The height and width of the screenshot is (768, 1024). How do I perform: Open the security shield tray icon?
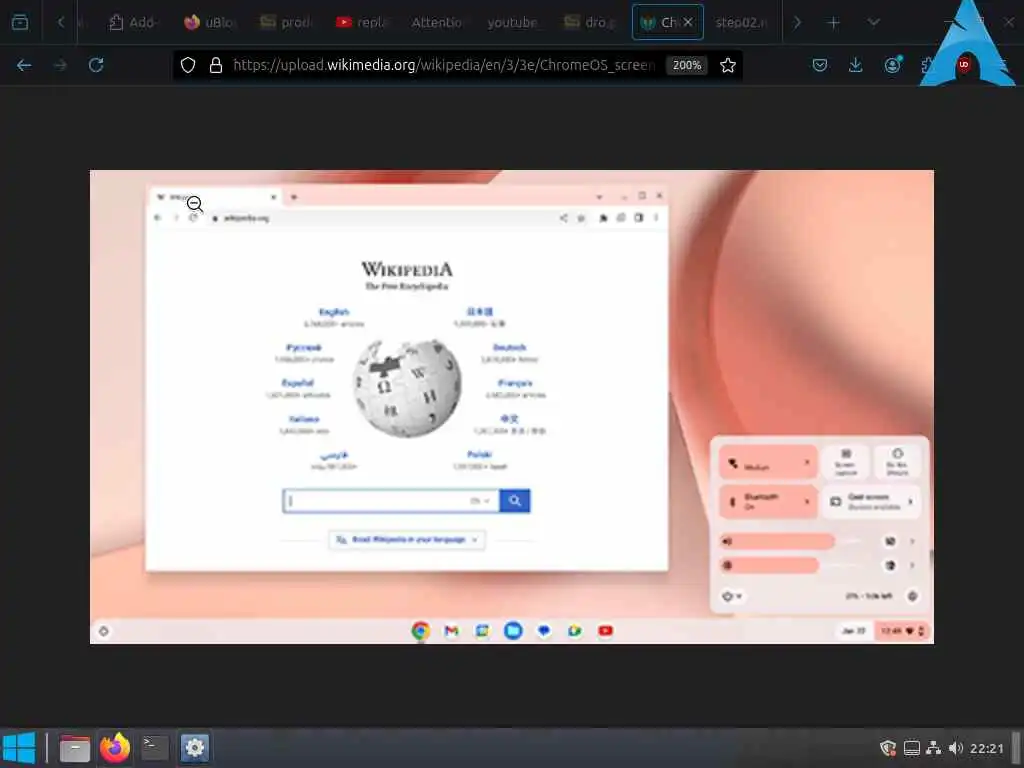pyautogui.click(x=888, y=748)
